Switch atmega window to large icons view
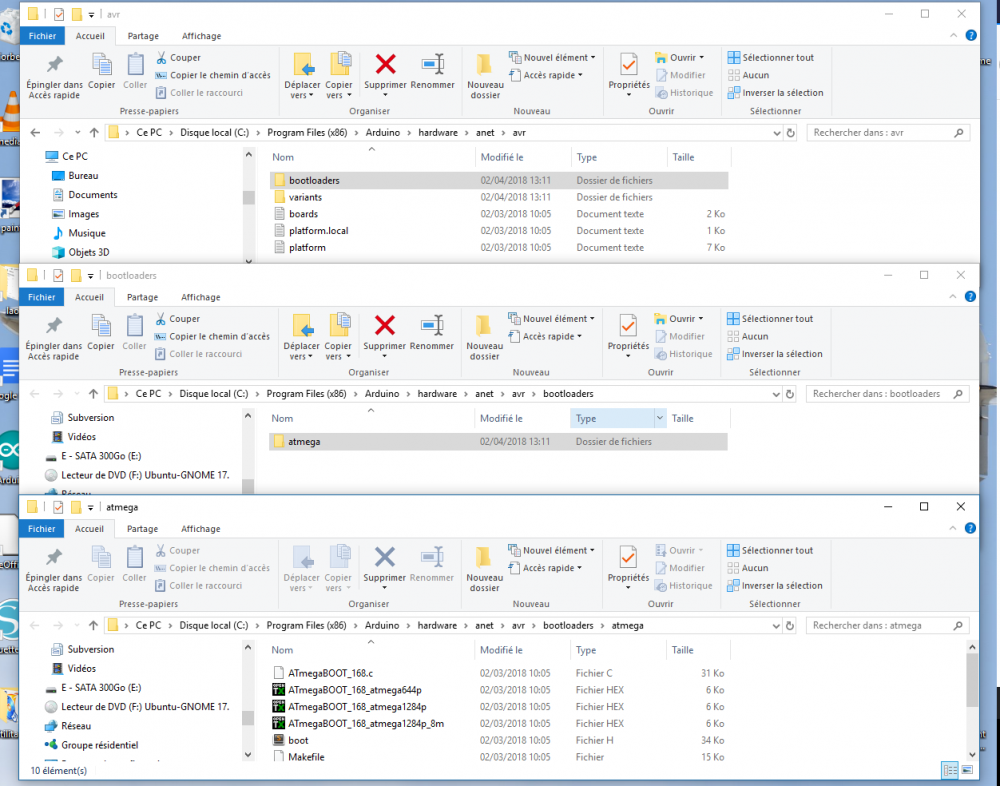The image size is (1000, 786). pos(967,770)
